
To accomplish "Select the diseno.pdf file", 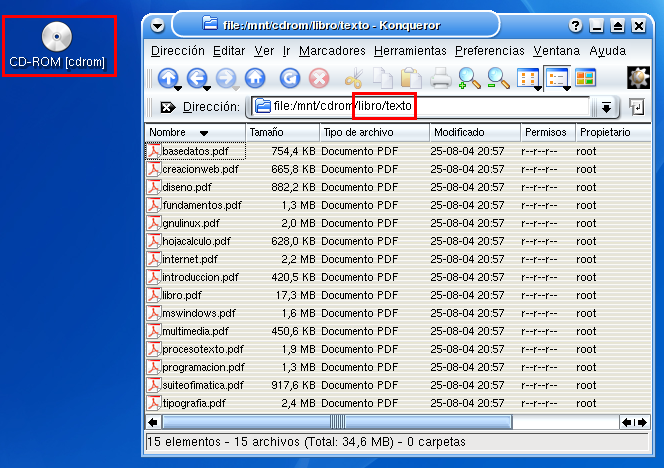I will [187, 187].
